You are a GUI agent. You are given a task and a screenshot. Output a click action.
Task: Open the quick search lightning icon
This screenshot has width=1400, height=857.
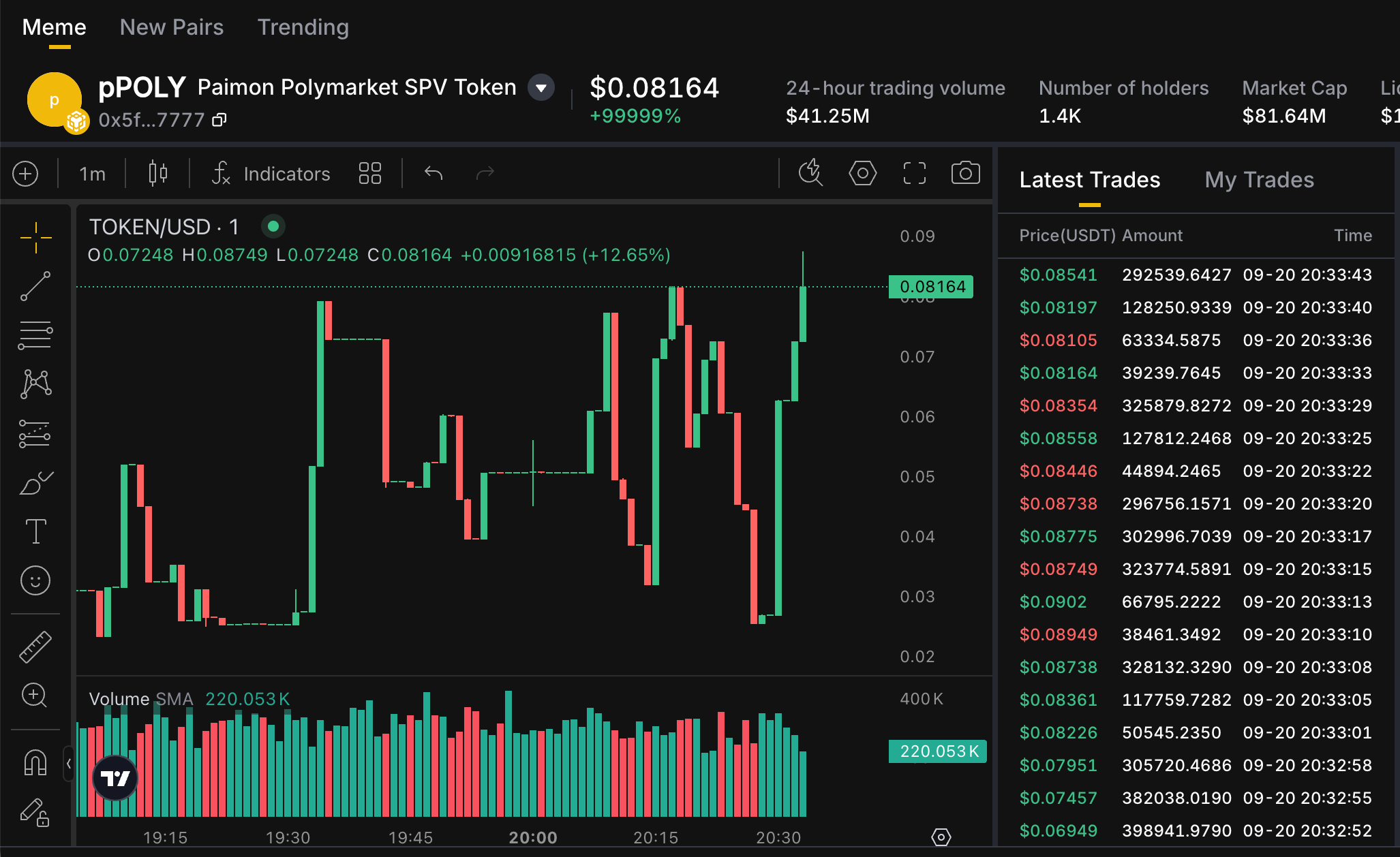coord(810,172)
